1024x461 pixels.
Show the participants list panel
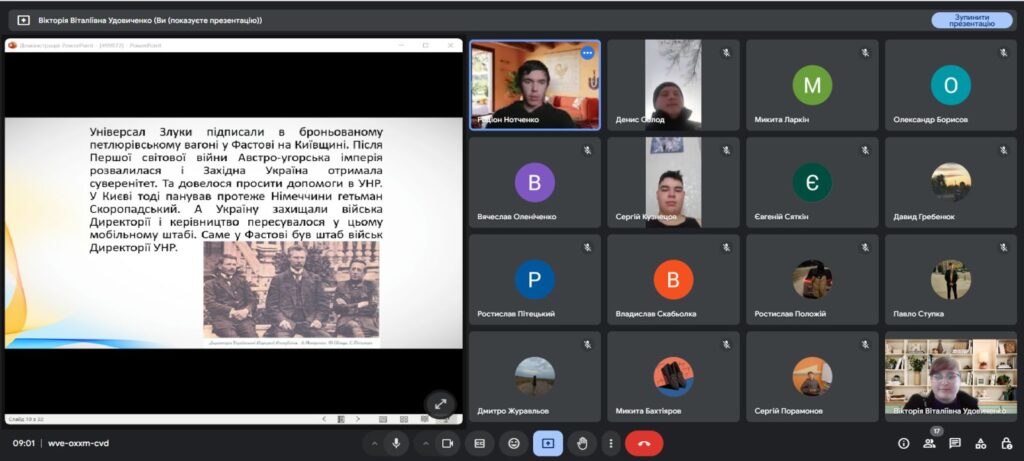[x=930, y=443]
